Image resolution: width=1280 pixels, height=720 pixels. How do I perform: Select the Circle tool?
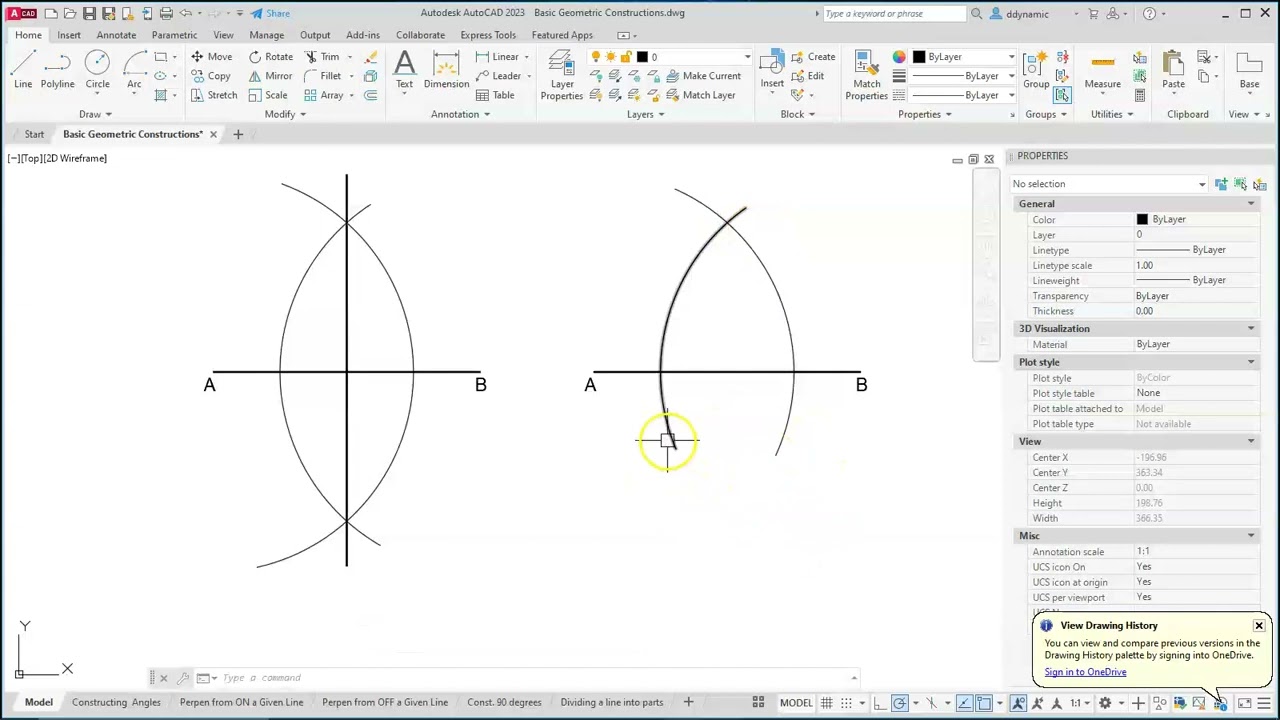97,70
